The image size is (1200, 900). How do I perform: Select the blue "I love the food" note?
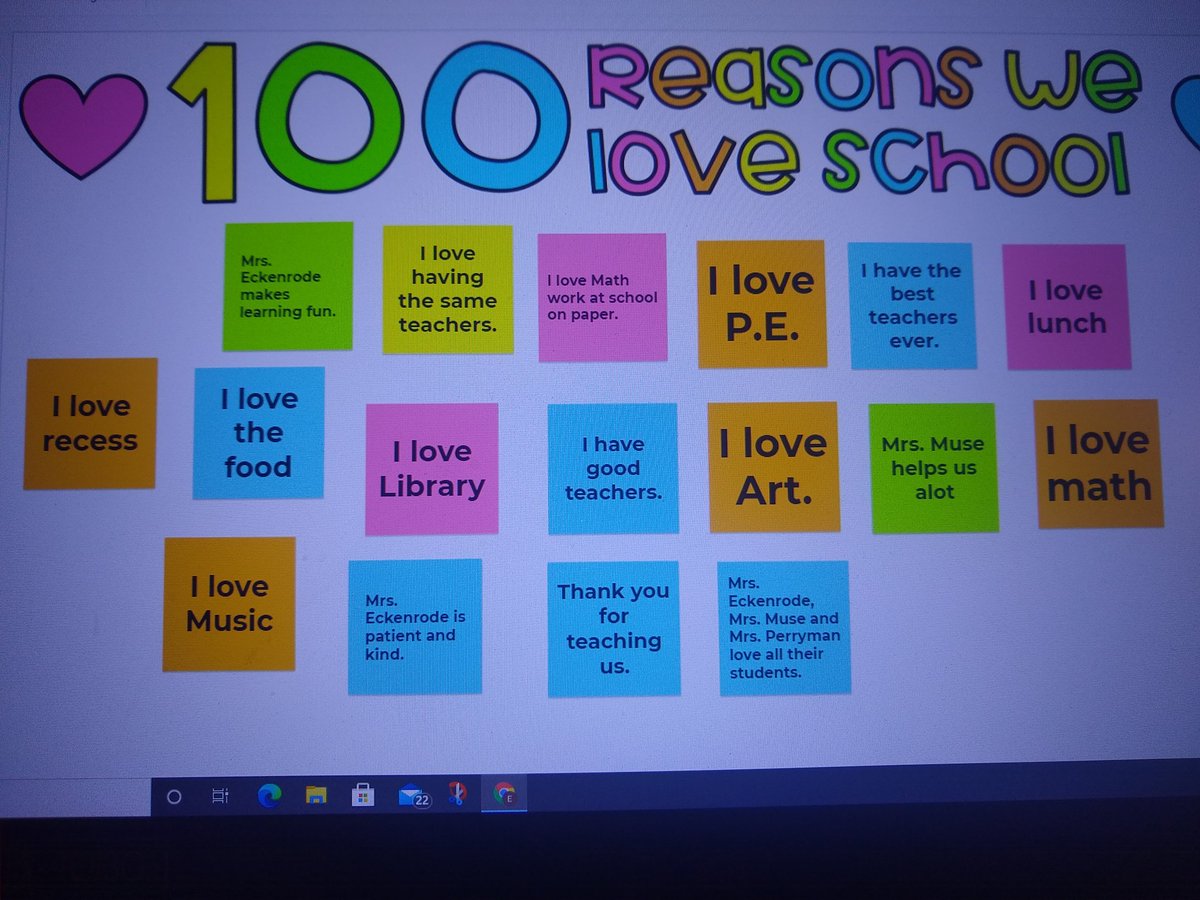coord(259,433)
